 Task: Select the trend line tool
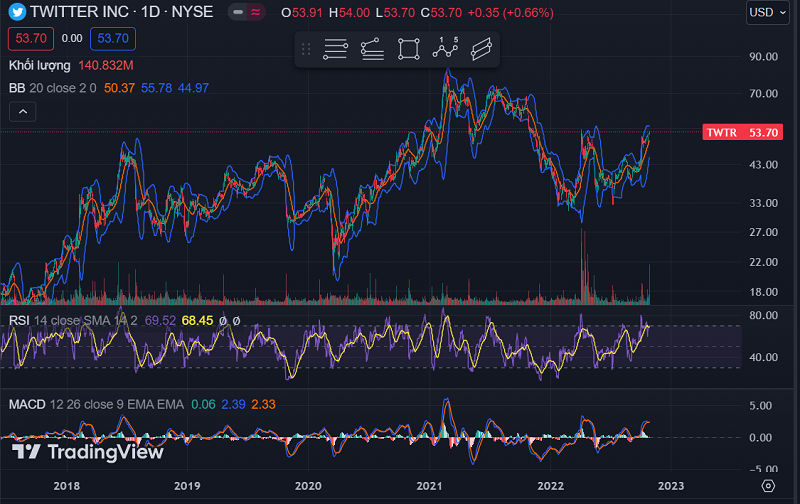(372, 49)
